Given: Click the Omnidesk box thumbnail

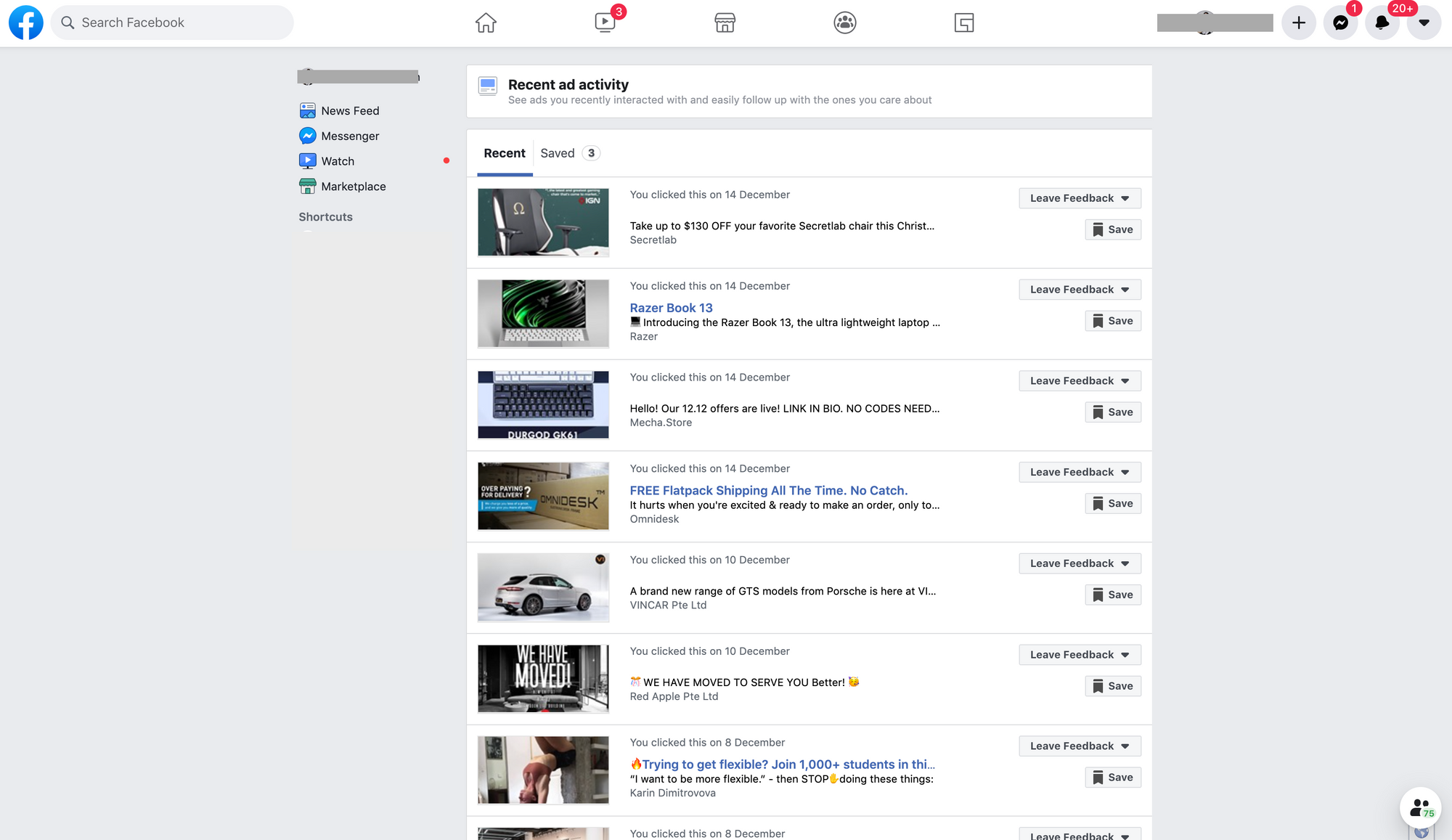Looking at the screenshot, I should click(x=543, y=497).
